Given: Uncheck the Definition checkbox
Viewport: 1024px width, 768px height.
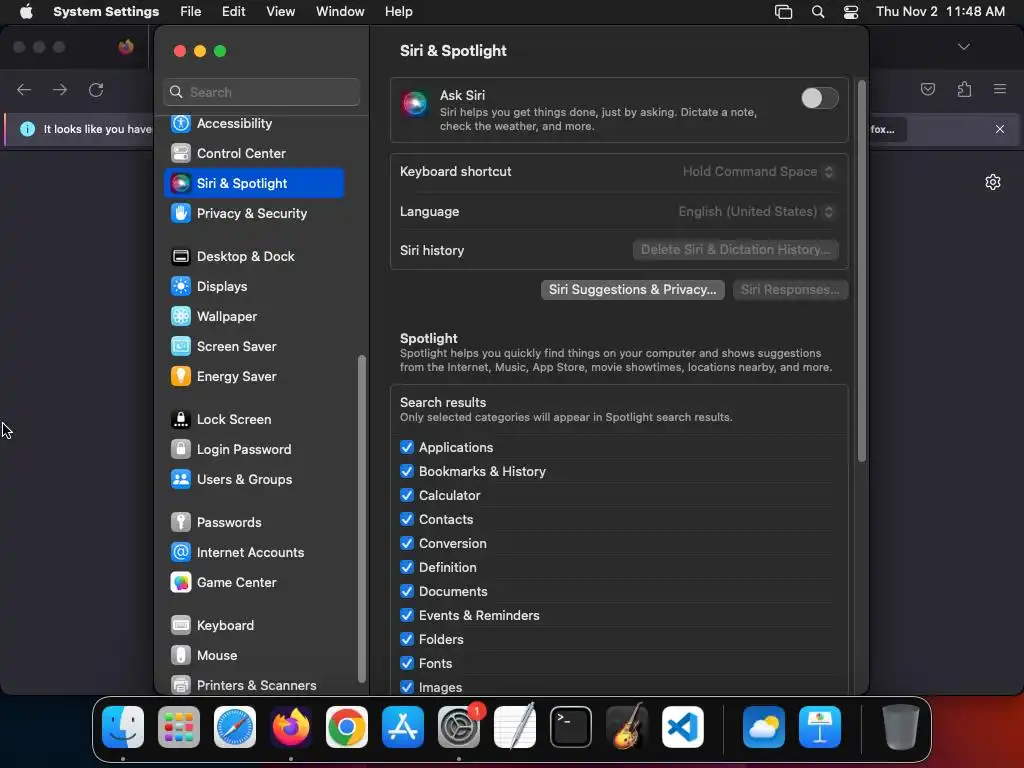Looking at the screenshot, I should point(407,568).
